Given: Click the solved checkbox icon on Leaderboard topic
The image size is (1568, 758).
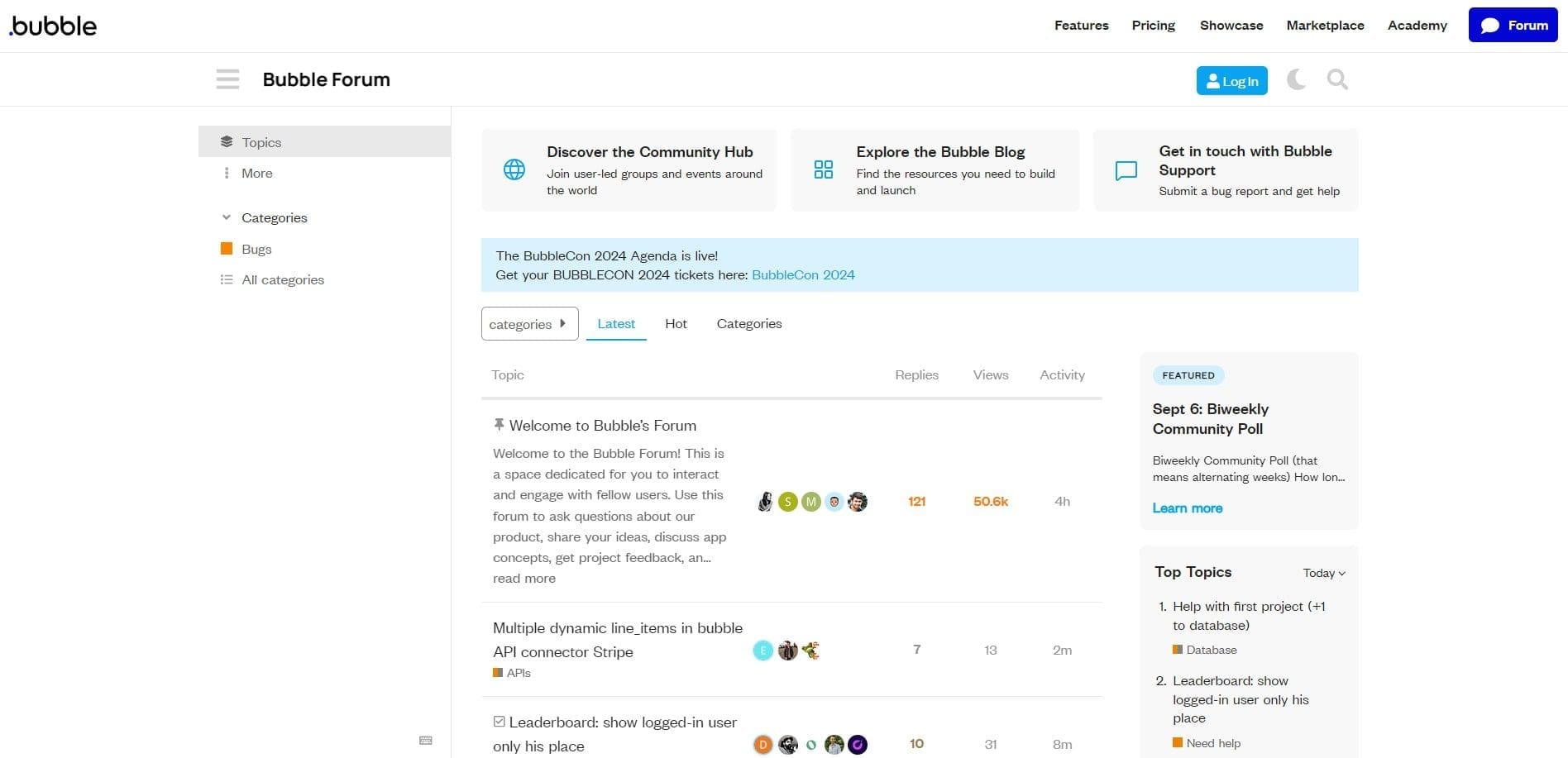Looking at the screenshot, I should [x=499, y=722].
